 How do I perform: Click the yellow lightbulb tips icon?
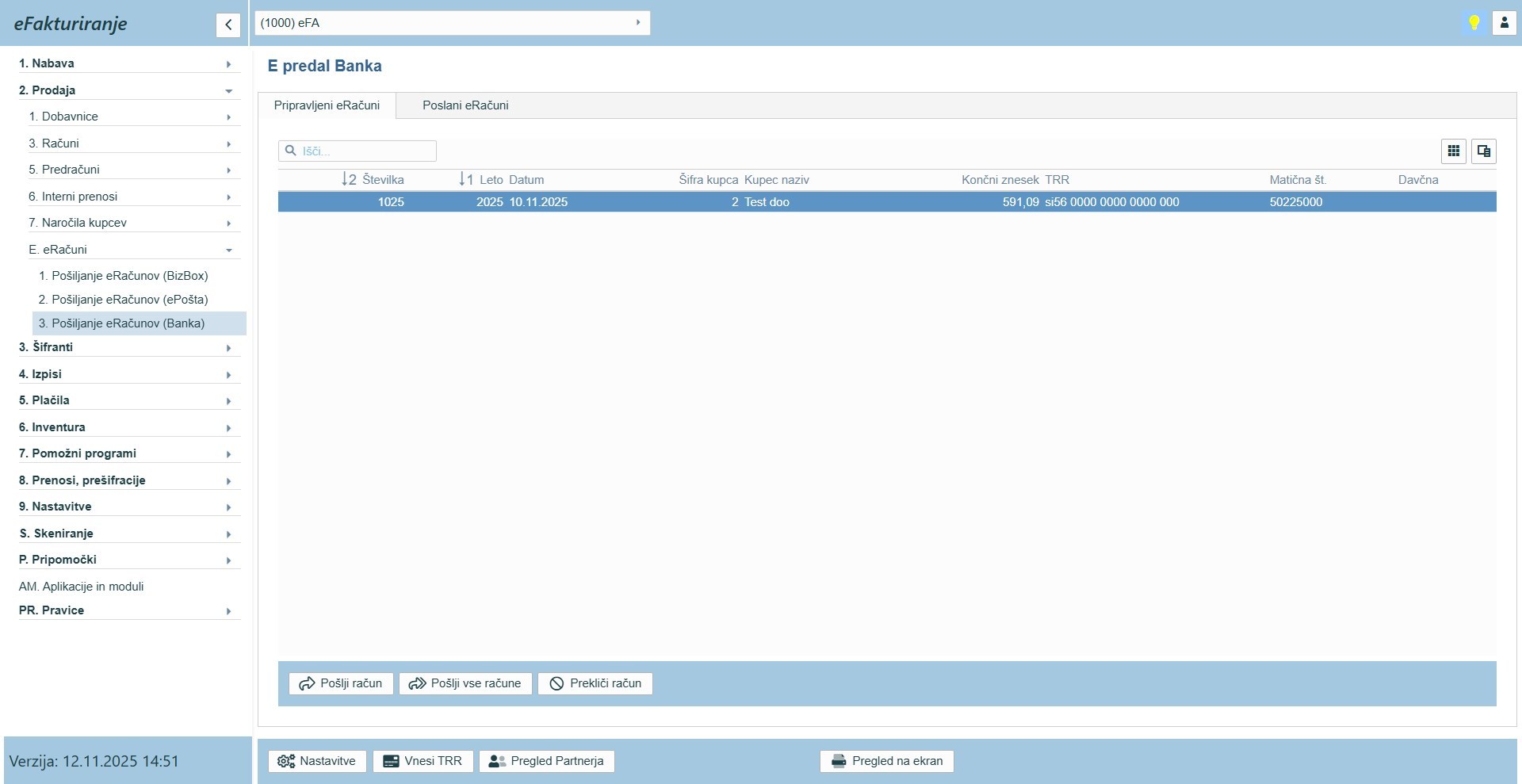pyautogui.click(x=1474, y=23)
